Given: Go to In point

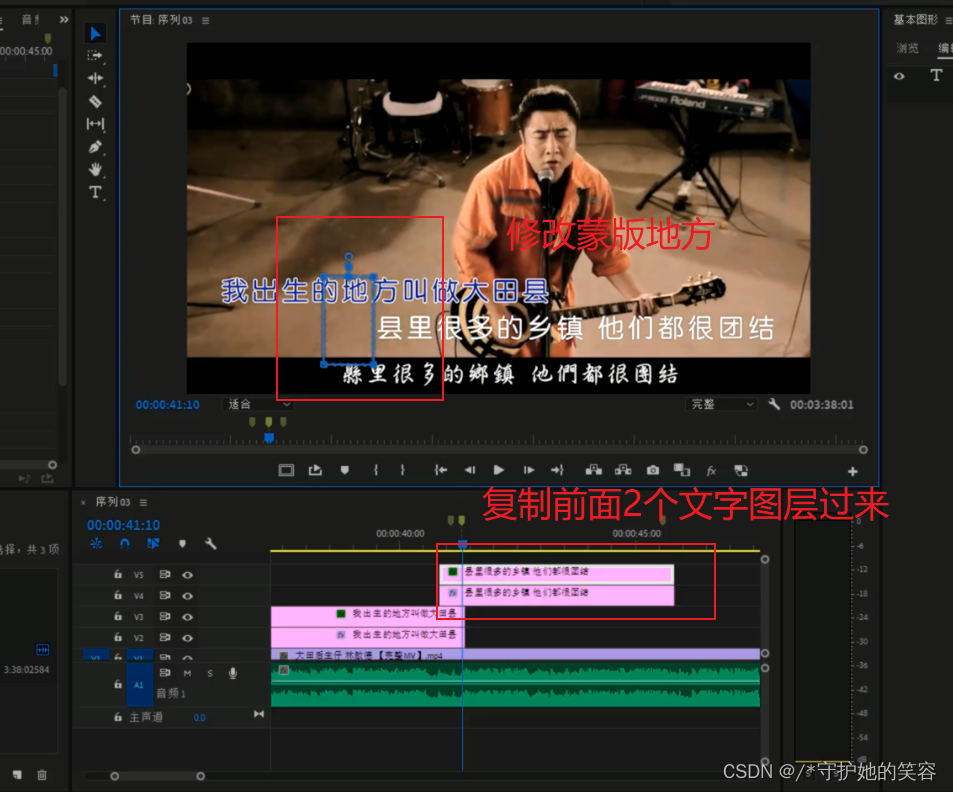Looking at the screenshot, I should 441,470.
